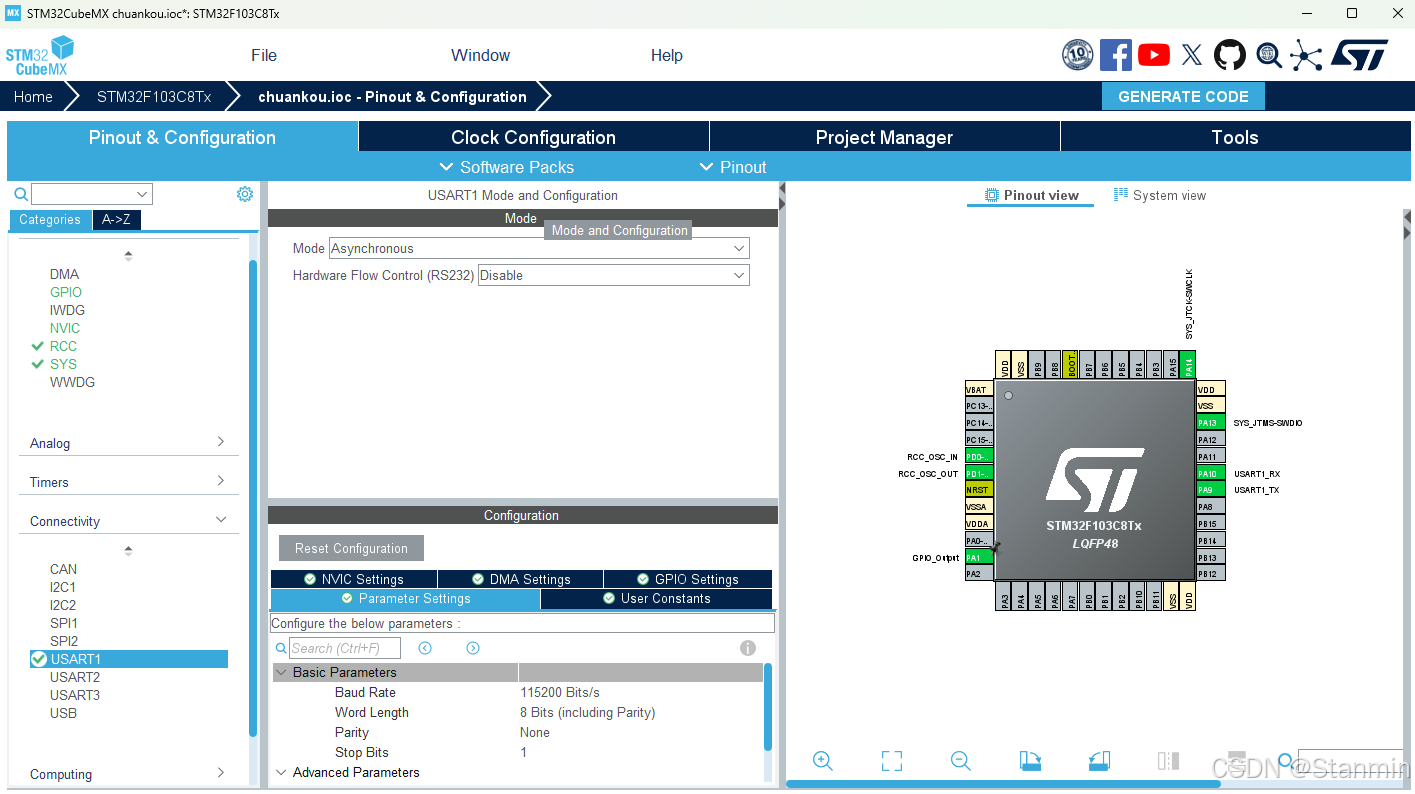Click the GENERATE CODE button
Viewport: 1415px width, 794px height.
pyautogui.click(x=1183, y=96)
